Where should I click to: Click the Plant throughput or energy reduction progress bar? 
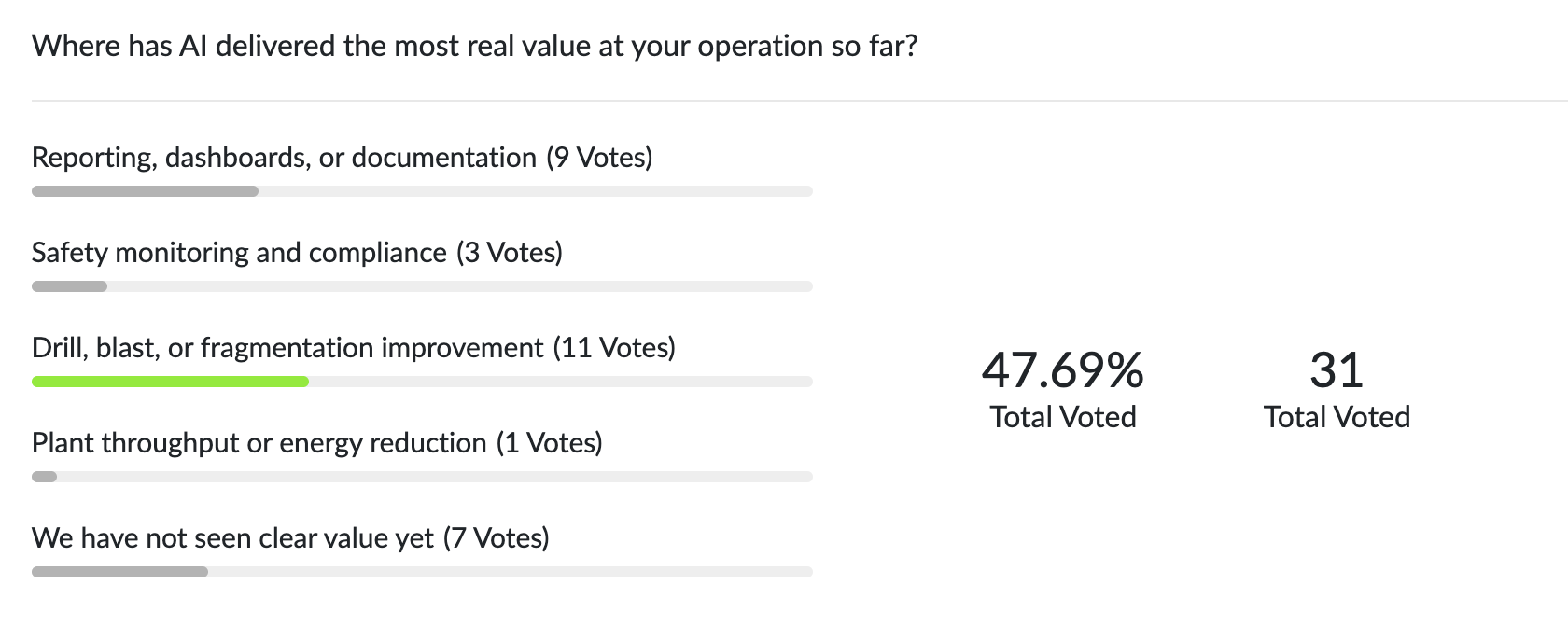click(422, 477)
